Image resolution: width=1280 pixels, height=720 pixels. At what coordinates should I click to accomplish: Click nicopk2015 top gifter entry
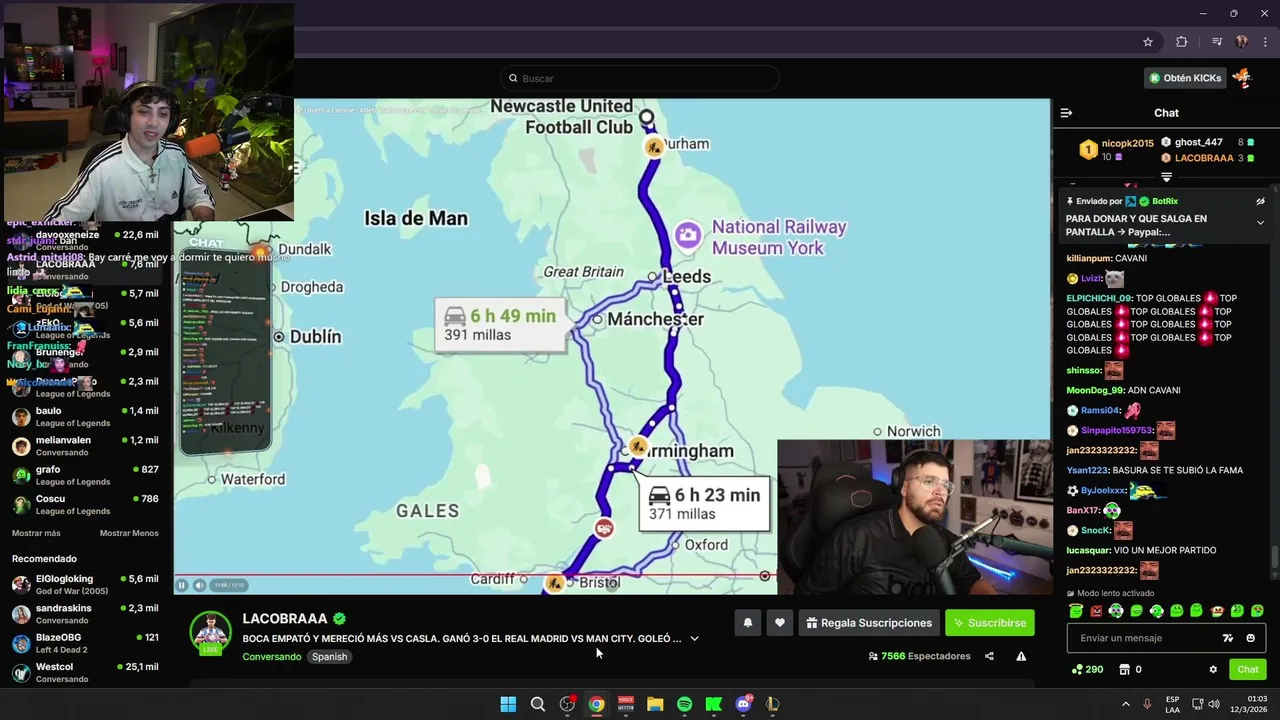click(1115, 150)
